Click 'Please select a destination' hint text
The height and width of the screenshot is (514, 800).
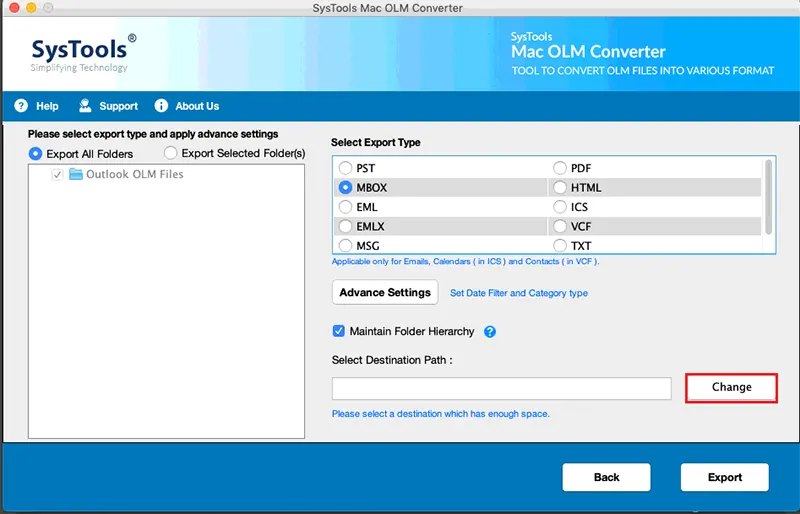tap(441, 414)
